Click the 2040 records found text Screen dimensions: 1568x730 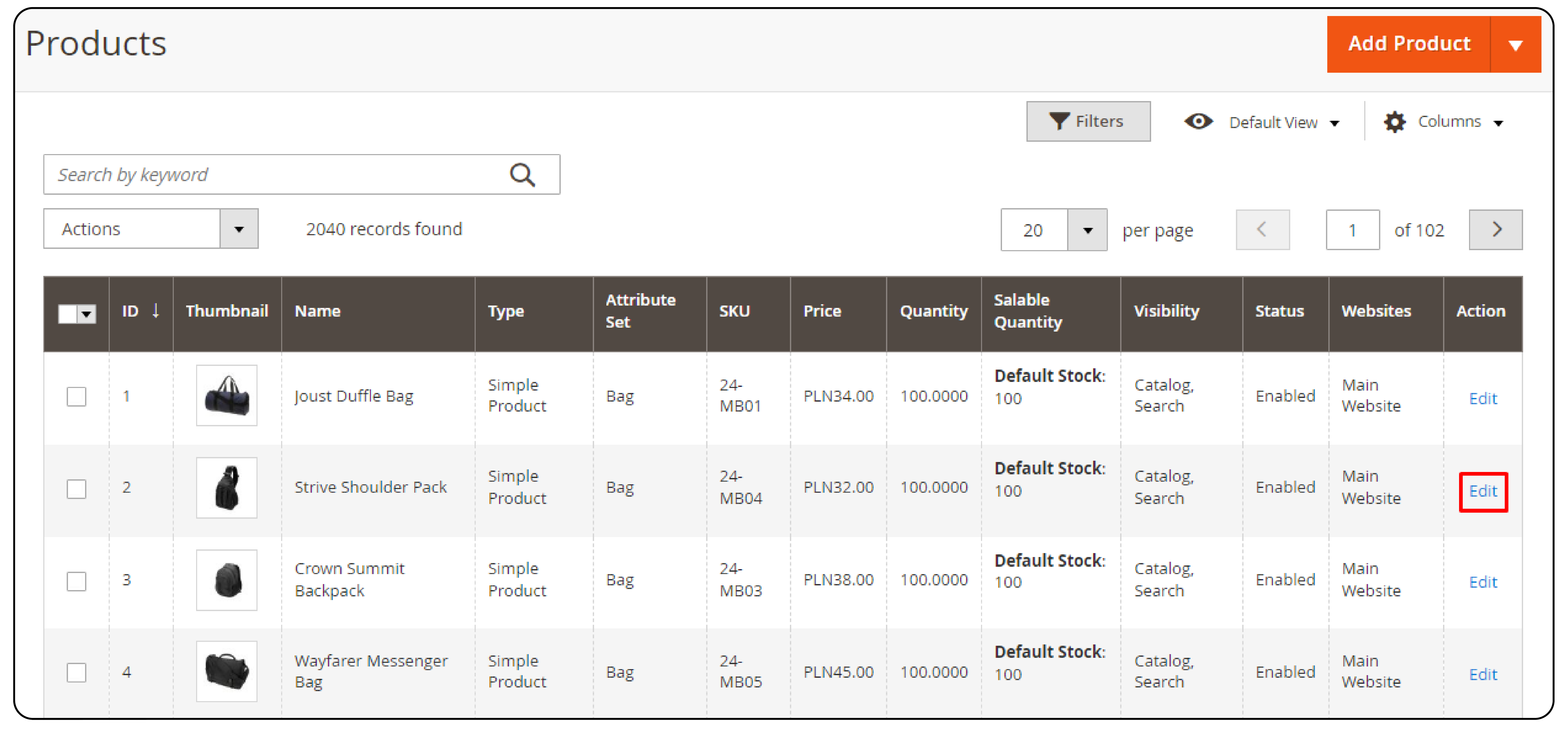[x=384, y=229]
